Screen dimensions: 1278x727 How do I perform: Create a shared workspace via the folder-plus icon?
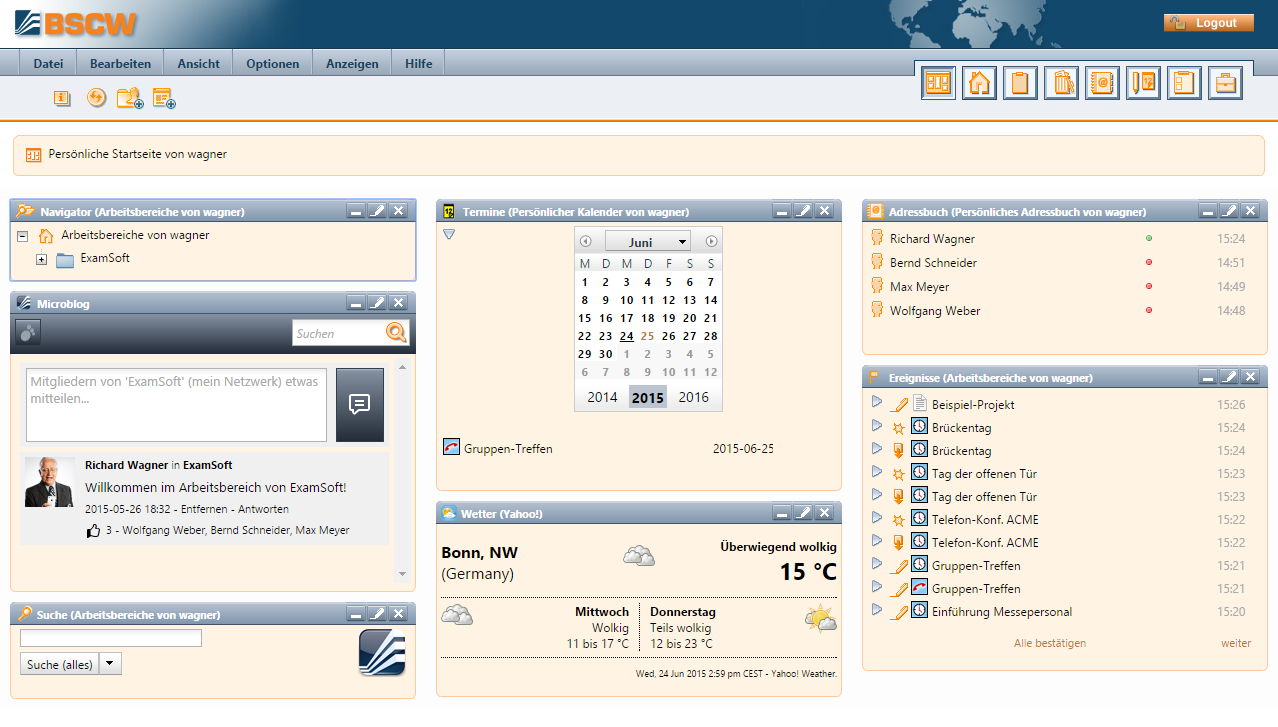point(128,98)
